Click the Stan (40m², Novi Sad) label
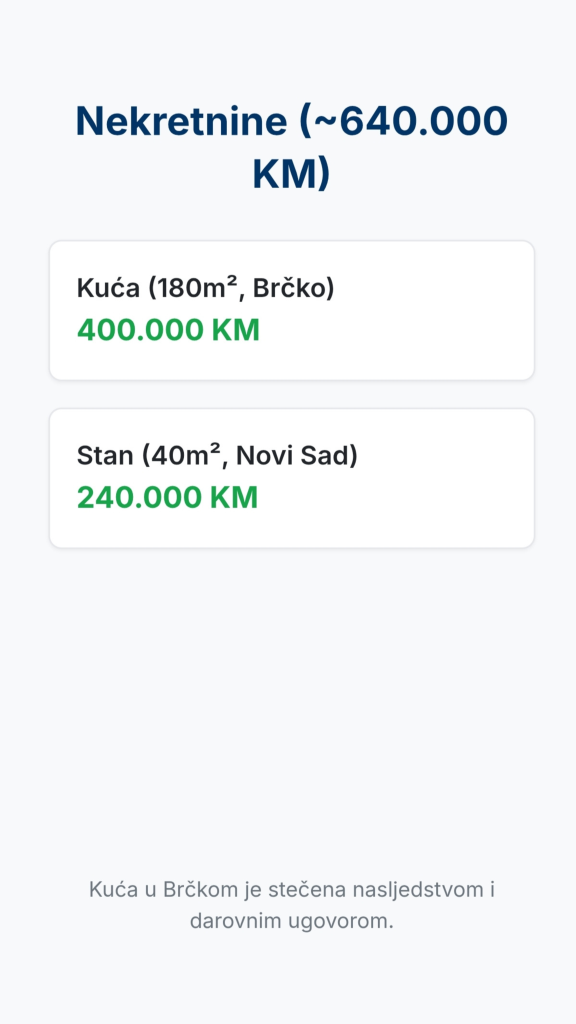This screenshot has width=576, height=1024. 217,455
